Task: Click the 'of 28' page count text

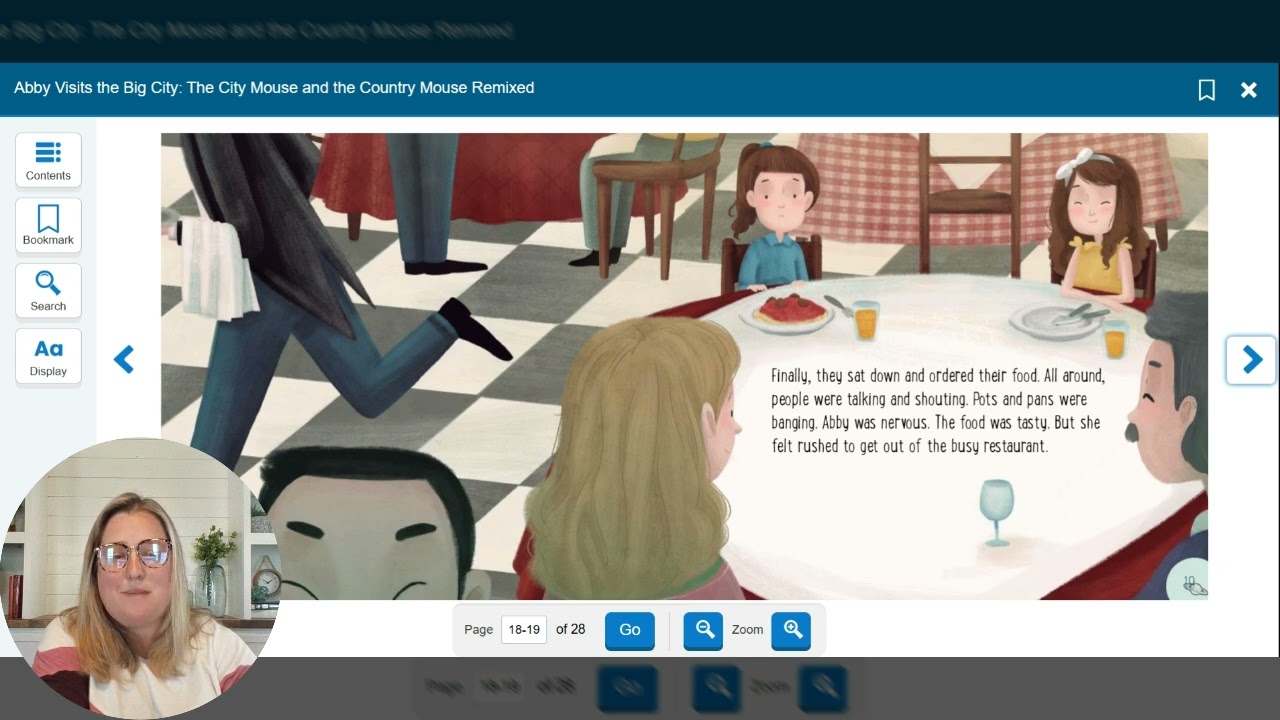Action: pyautogui.click(x=570, y=629)
